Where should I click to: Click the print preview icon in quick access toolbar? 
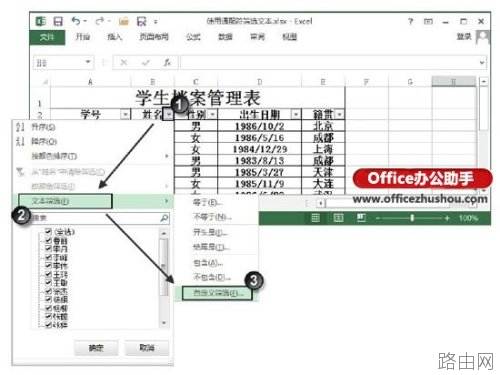tap(142, 22)
